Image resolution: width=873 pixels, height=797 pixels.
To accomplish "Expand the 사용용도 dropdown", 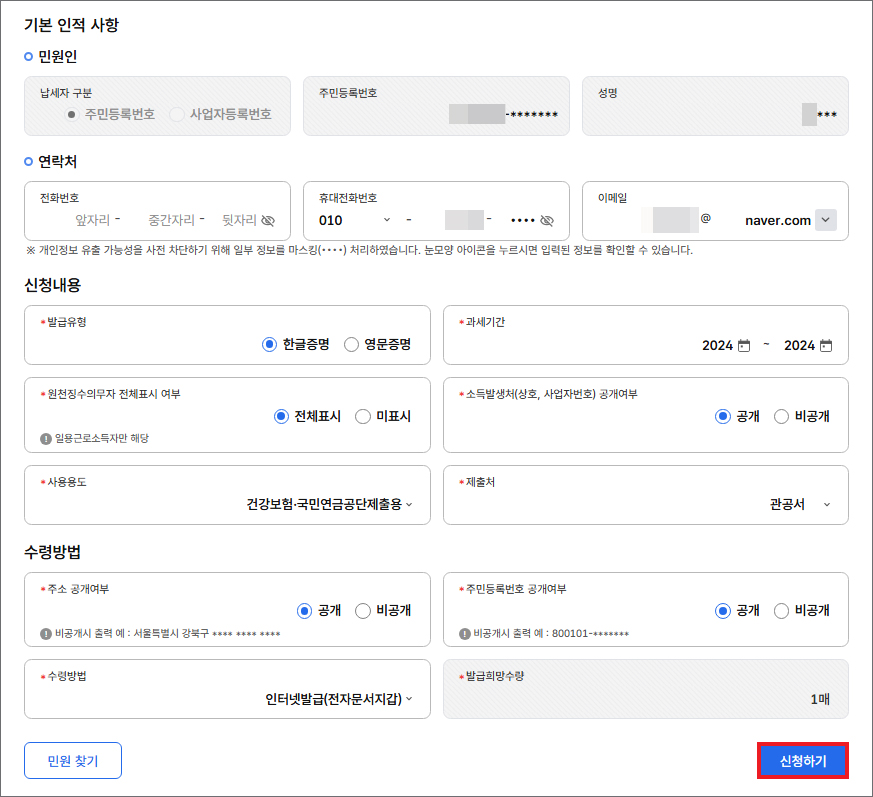I will [x=330, y=505].
